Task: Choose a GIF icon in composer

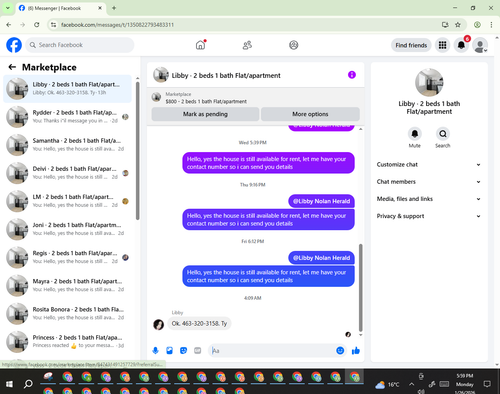Action: (198, 350)
